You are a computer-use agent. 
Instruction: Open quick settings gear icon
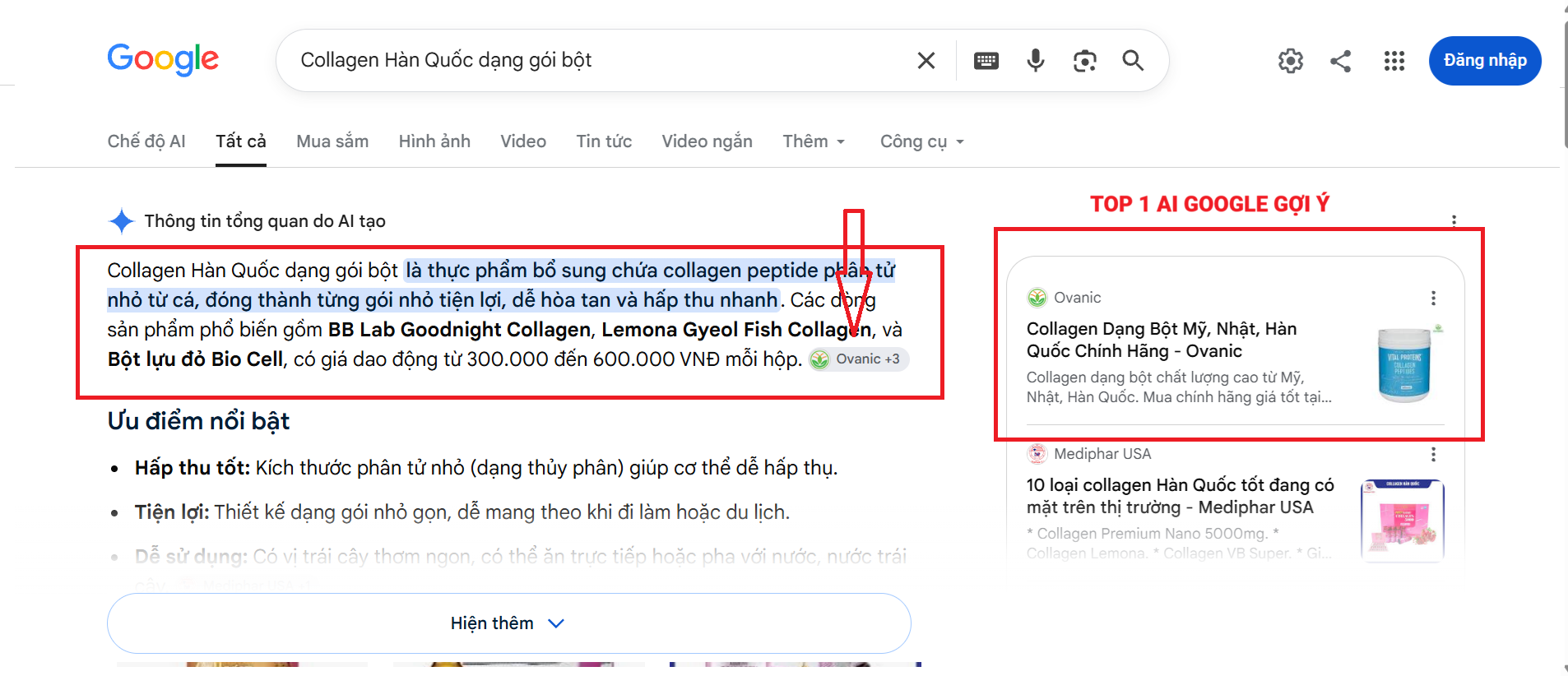point(1291,60)
